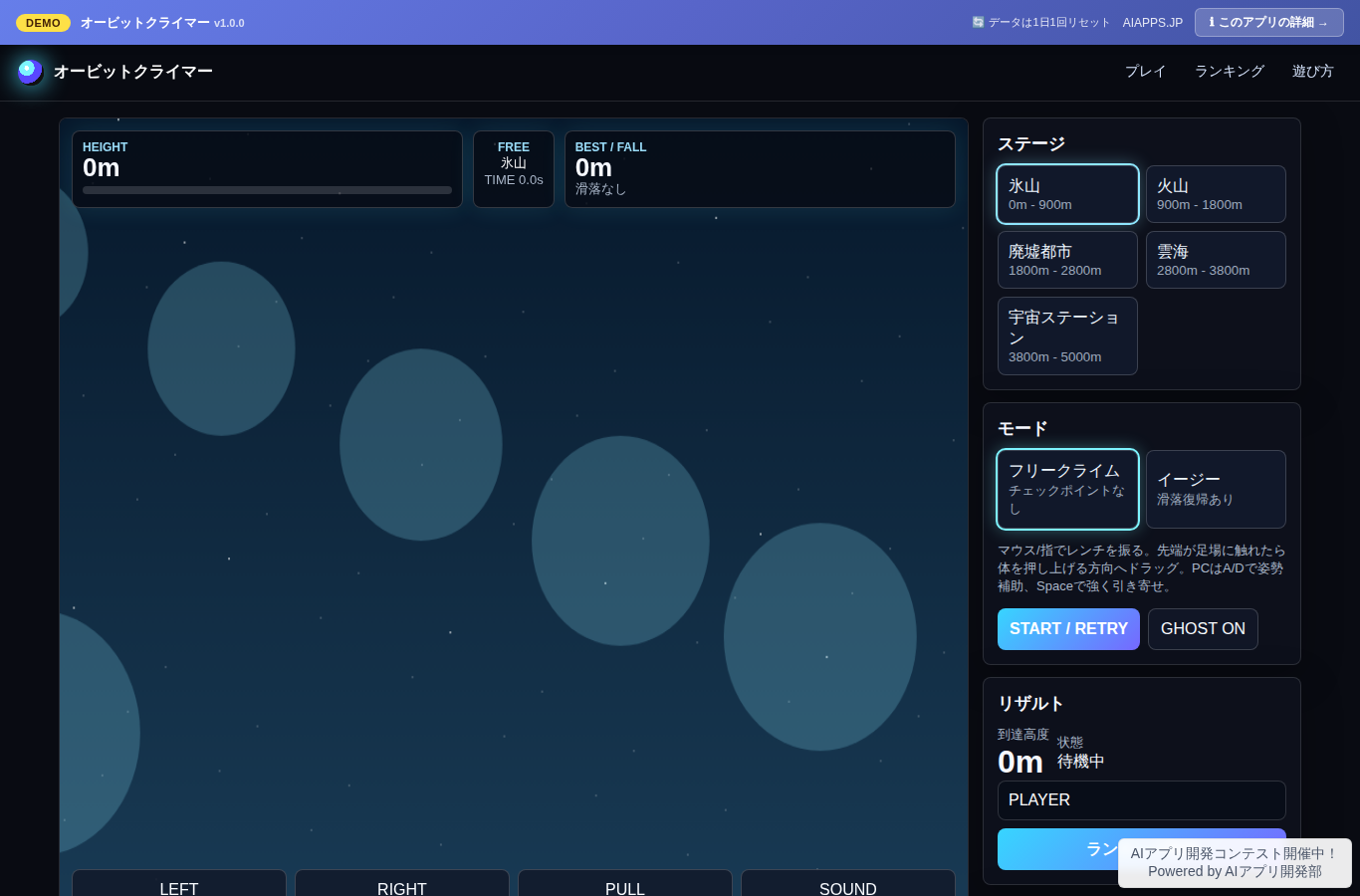Toggle the GHOST ON button
1360x896 pixels.
[1203, 629]
